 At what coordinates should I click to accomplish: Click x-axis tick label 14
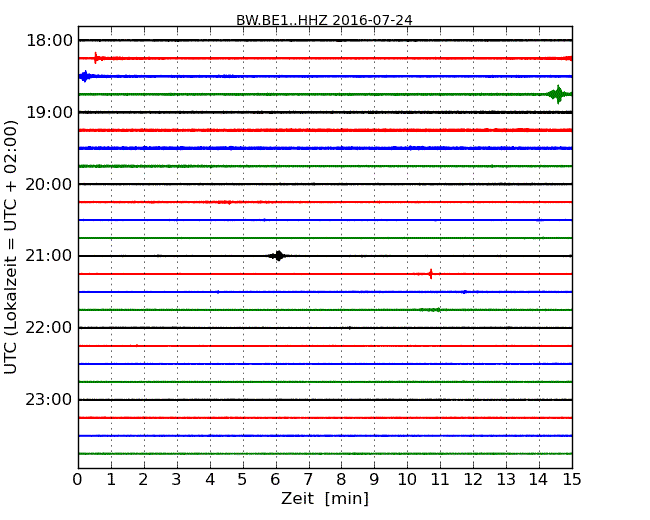click(539, 479)
